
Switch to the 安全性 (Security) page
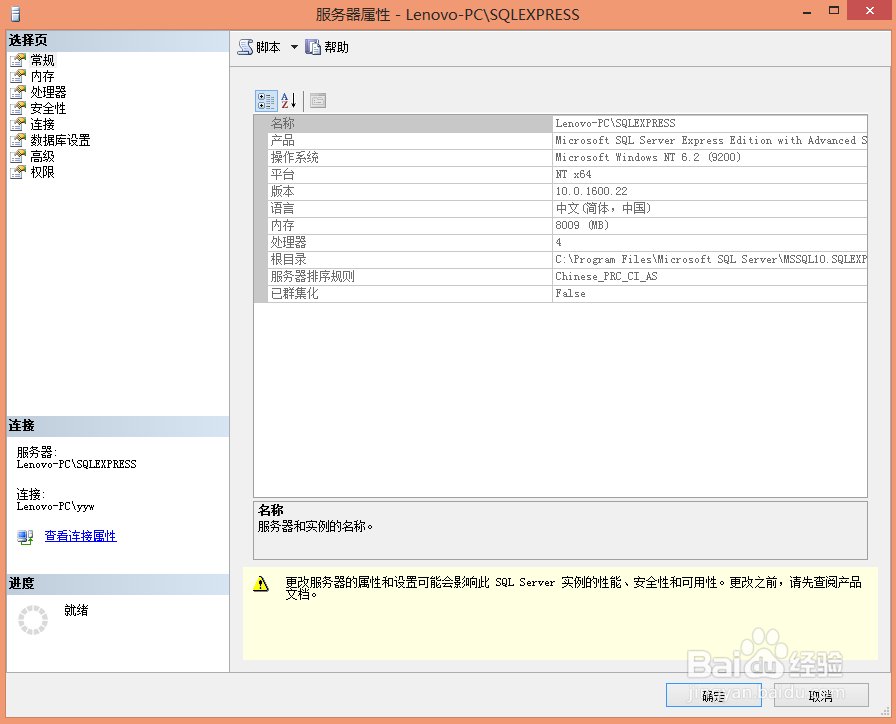click(x=44, y=107)
